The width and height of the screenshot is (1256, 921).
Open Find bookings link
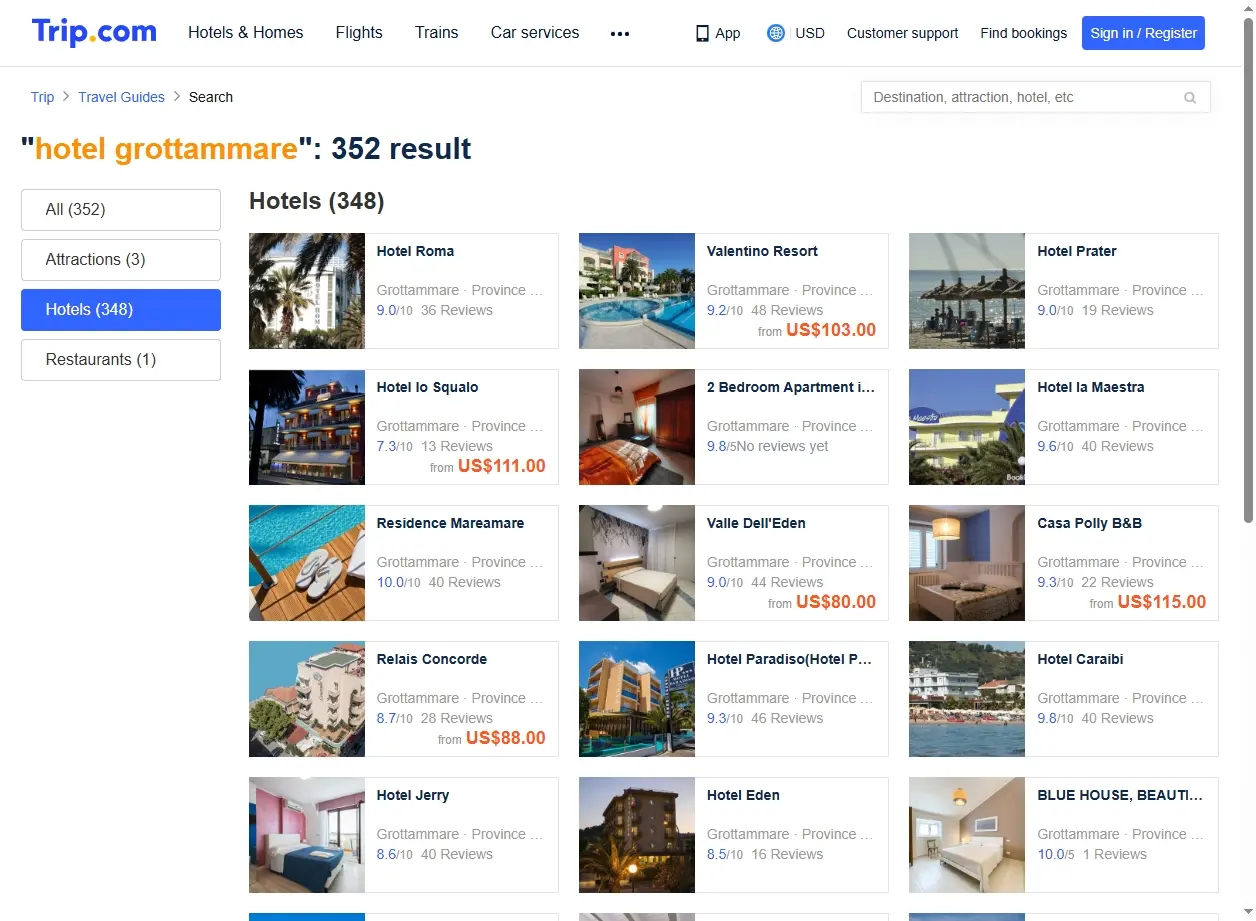point(1024,33)
